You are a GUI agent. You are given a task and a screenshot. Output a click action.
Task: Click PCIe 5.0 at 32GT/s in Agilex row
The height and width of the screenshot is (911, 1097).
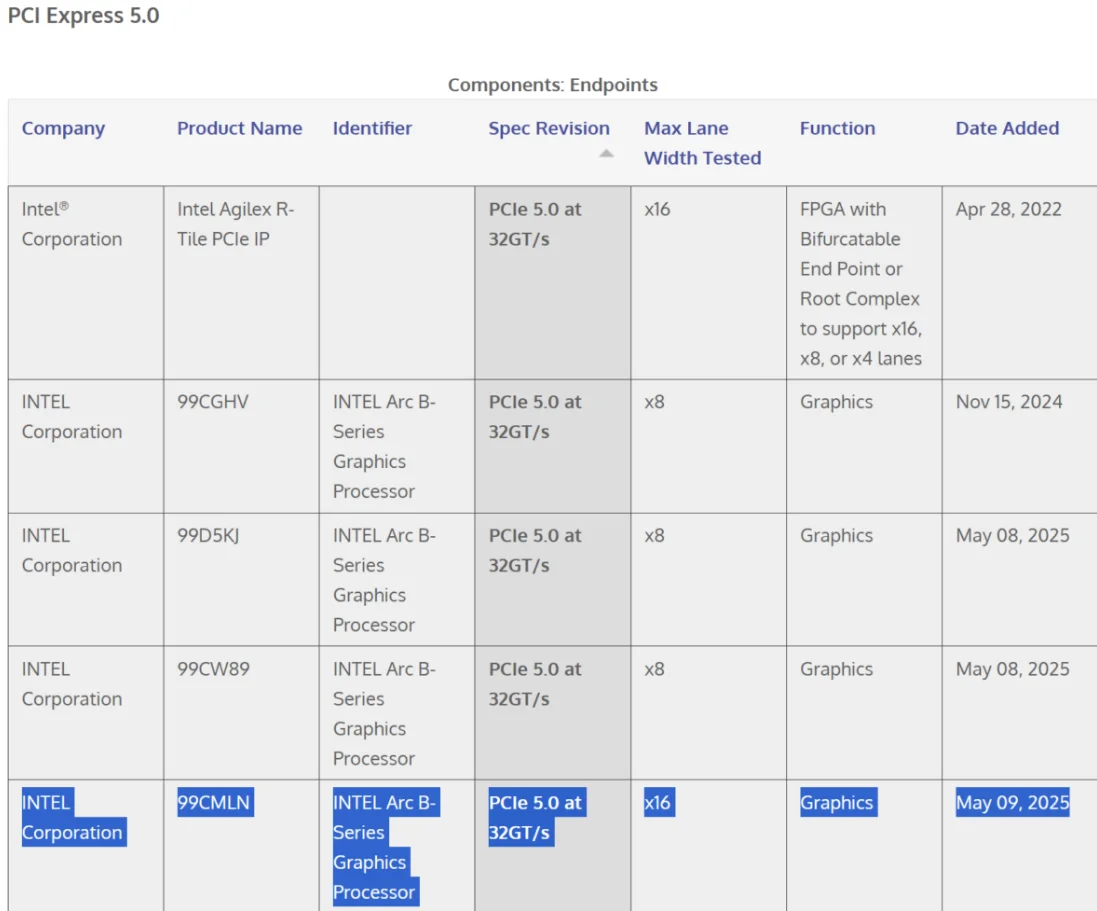(x=535, y=224)
